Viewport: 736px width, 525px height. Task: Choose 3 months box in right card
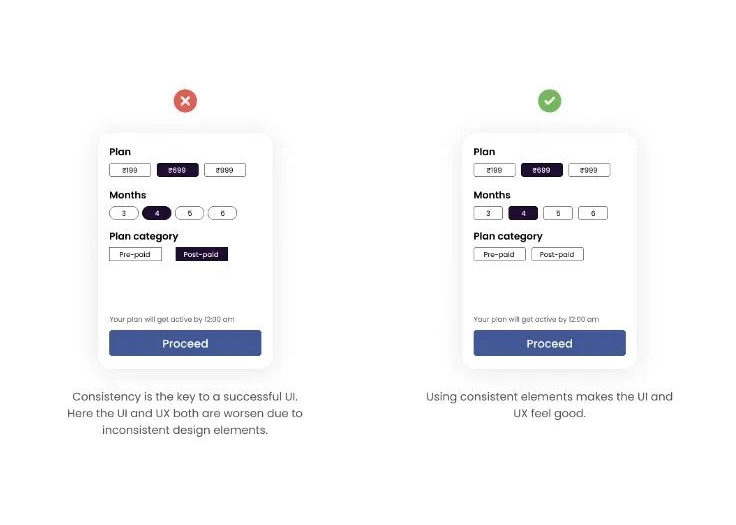(x=488, y=213)
